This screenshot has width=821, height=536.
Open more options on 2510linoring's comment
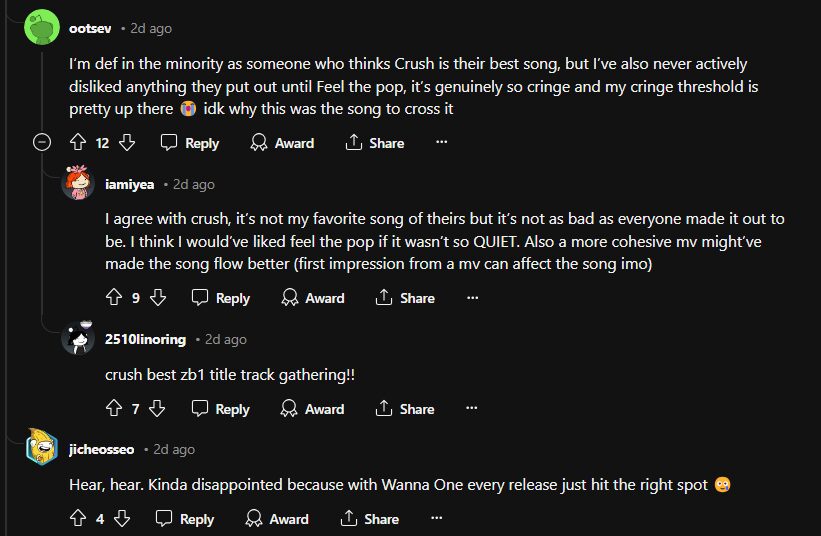tap(472, 408)
